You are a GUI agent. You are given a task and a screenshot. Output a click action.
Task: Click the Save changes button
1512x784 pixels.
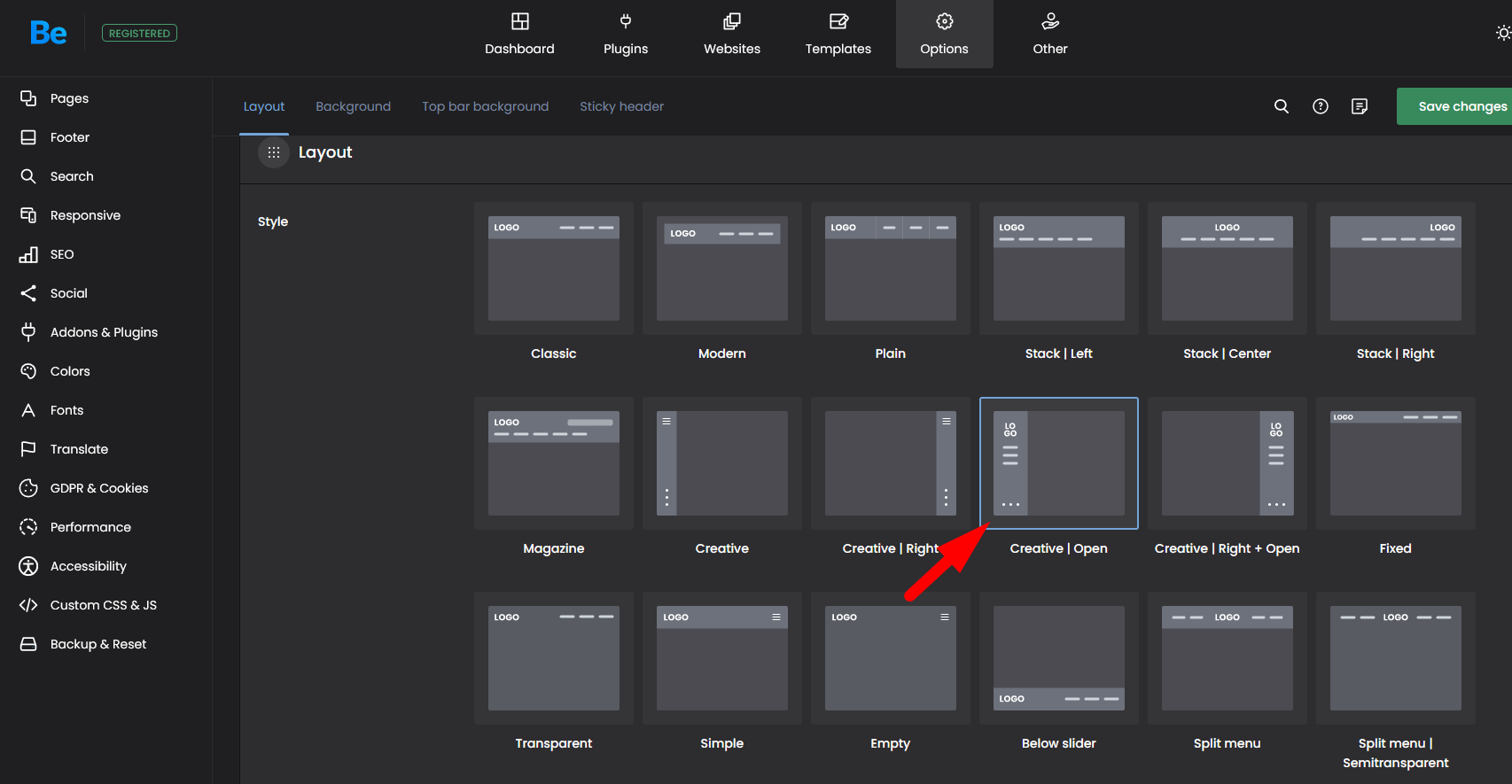[1454, 106]
